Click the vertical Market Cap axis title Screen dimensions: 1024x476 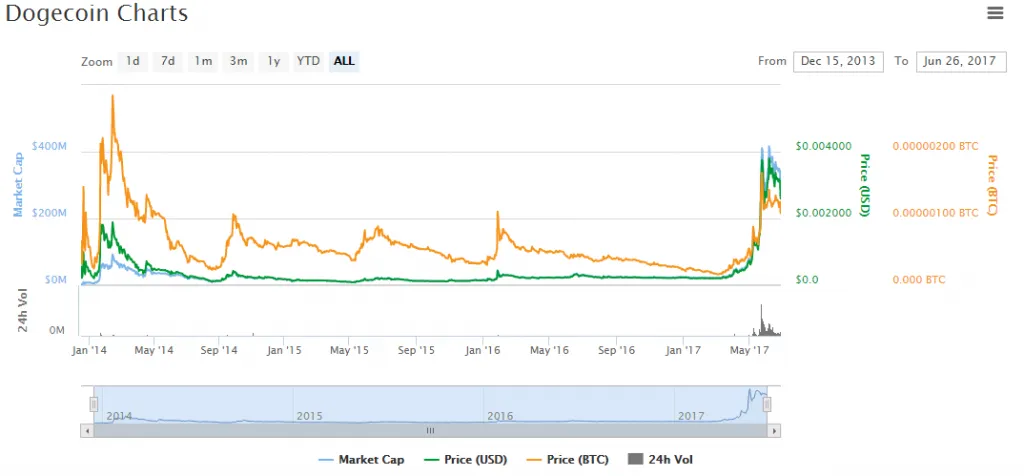pyautogui.click(x=19, y=185)
